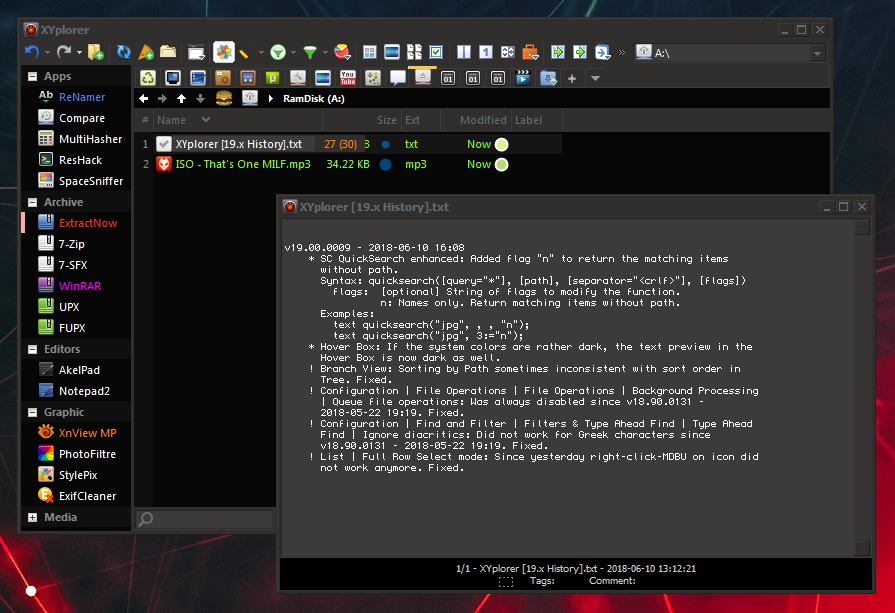Click the speech bubble icon
The height and width of the screenshot is (613, 895).
[398, 78]
